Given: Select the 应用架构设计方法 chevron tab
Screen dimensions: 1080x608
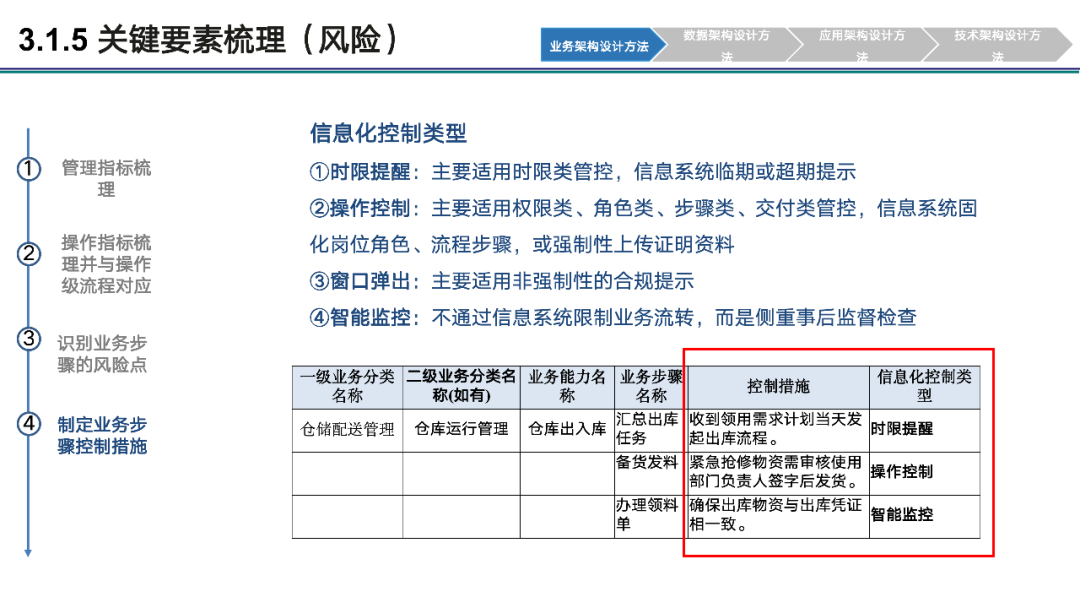Looking at the screenshot, I should coord(862,45).
